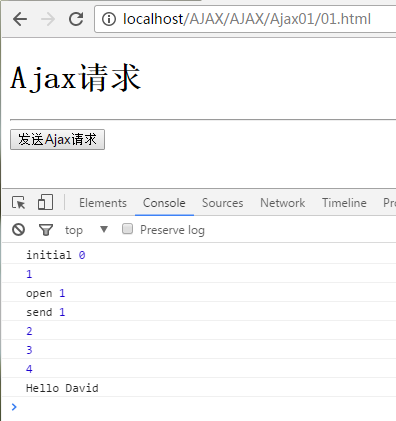The image size is (396, 421).
Task: Click the console line showing 4
Action: 199,369
